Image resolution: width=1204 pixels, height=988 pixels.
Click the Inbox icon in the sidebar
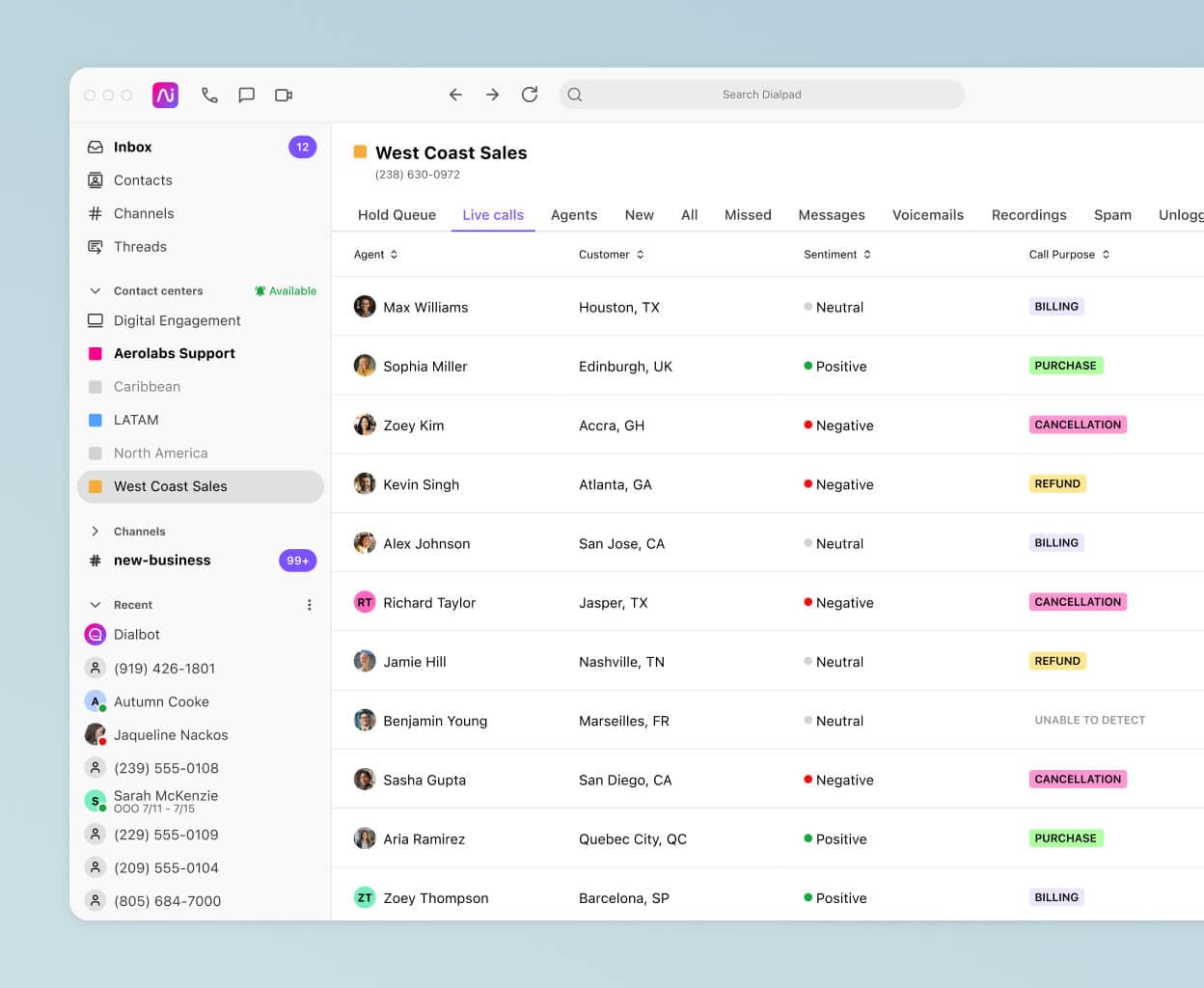(96, 147)
